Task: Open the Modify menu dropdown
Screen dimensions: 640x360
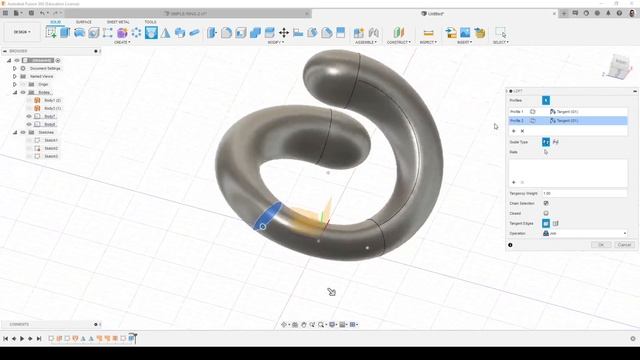Action: pos(276,42)
